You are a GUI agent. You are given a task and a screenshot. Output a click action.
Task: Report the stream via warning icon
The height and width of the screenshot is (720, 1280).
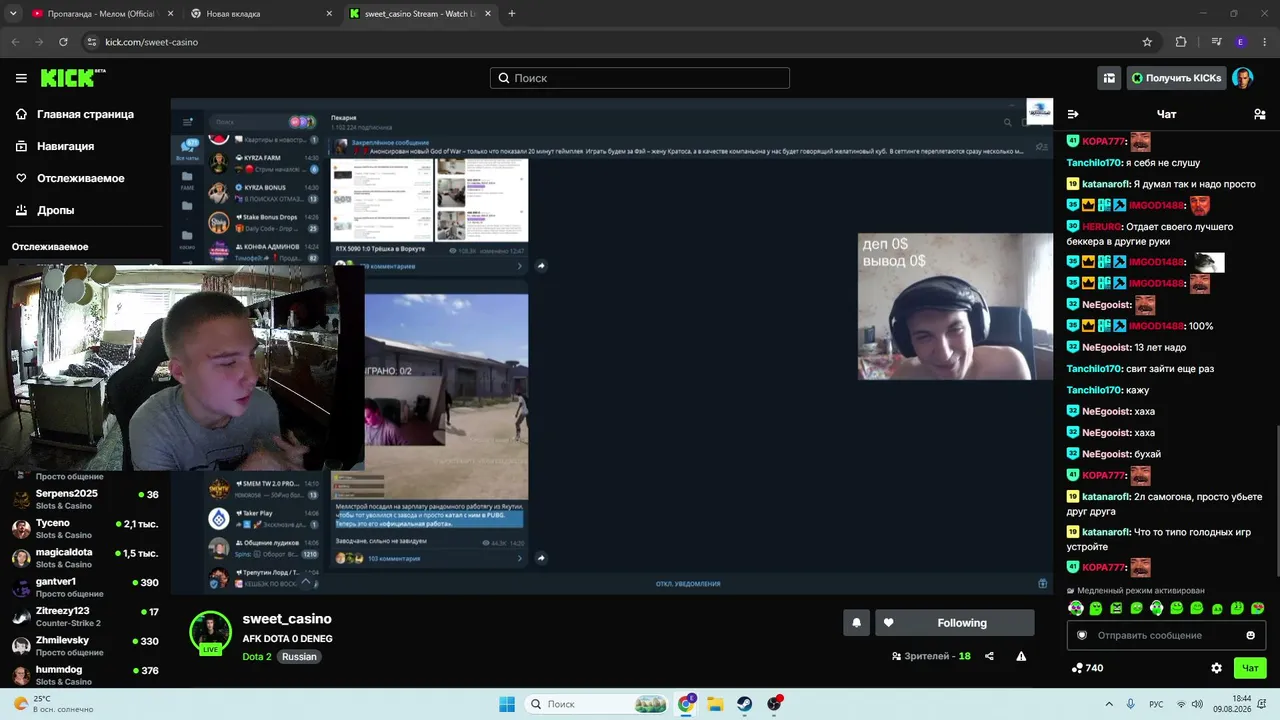tap(1021, 656)
